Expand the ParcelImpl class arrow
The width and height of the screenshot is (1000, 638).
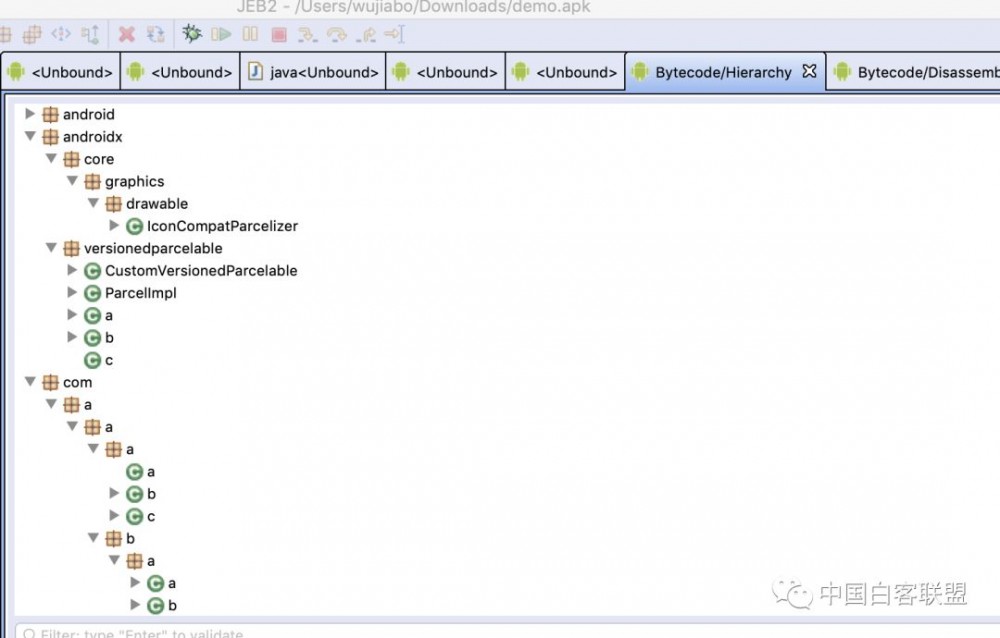71,292
